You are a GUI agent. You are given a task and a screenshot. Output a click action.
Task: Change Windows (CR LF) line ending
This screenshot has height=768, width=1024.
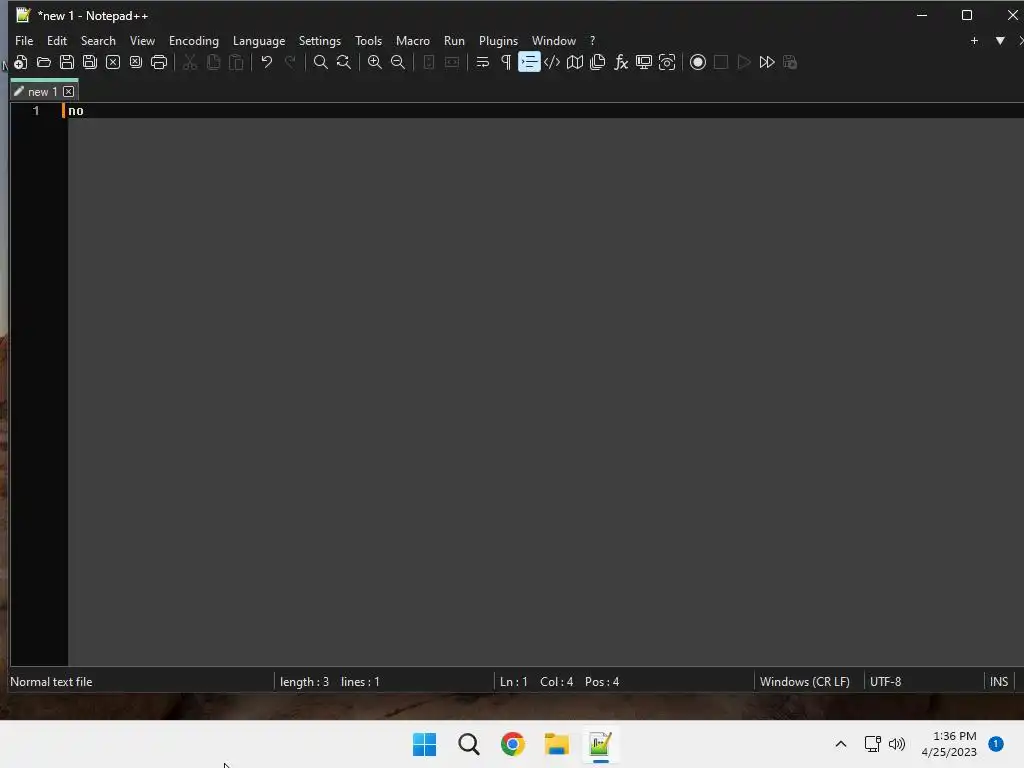coord(805,682)
